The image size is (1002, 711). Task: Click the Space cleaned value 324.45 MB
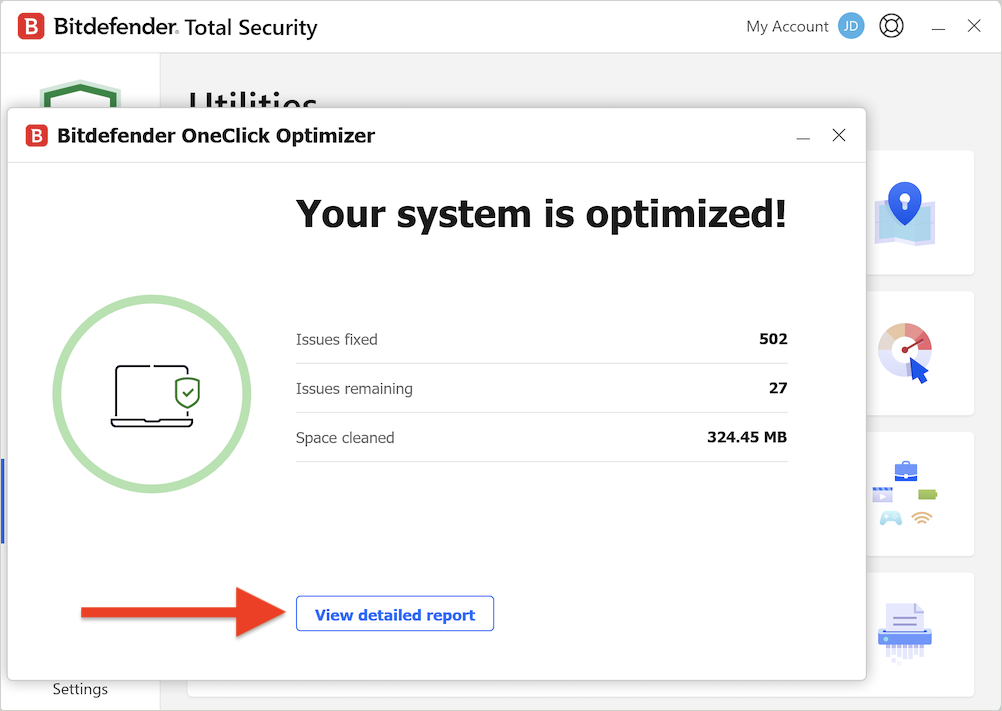[x=746, y=437]
